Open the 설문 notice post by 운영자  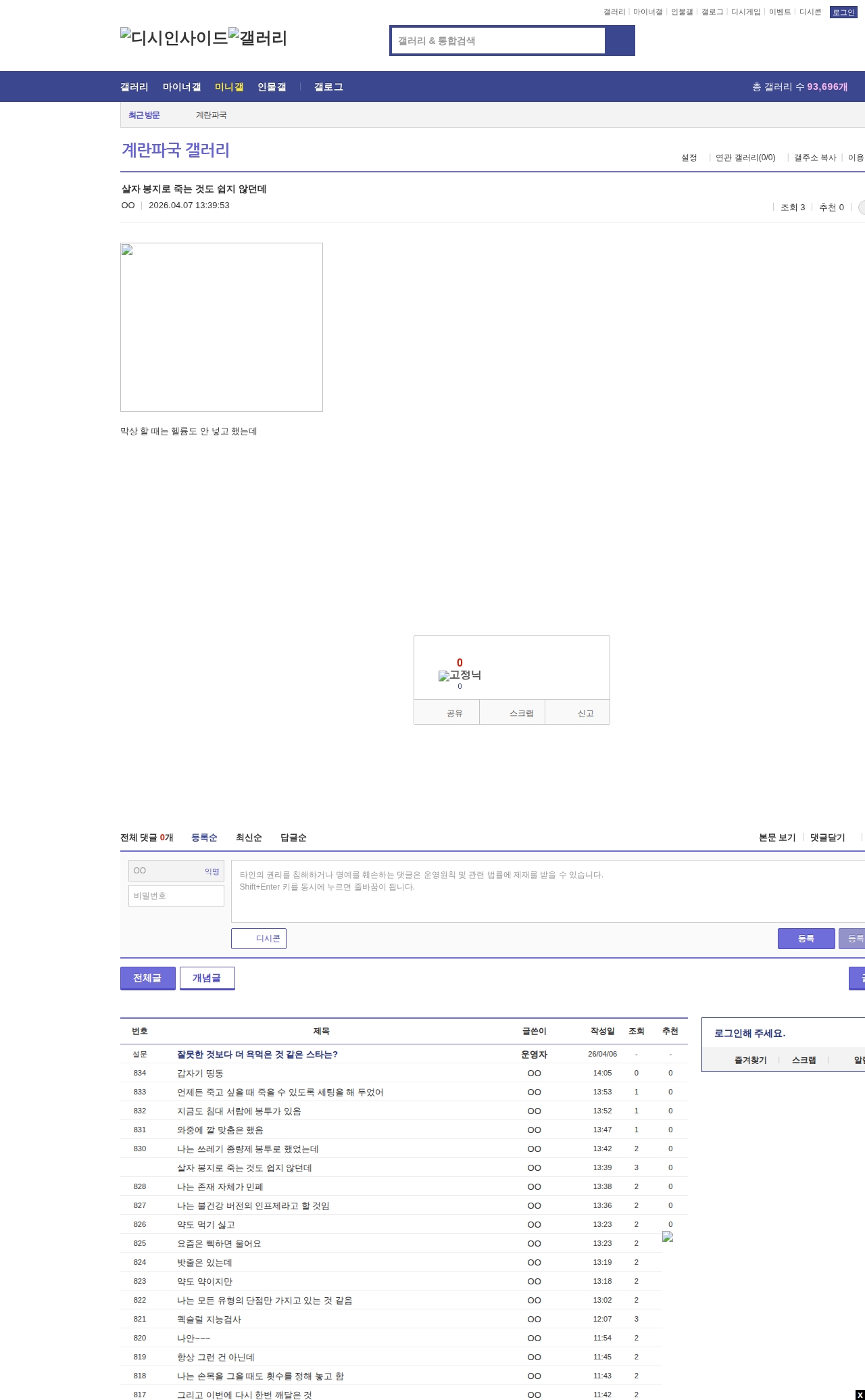[257, 1054]
